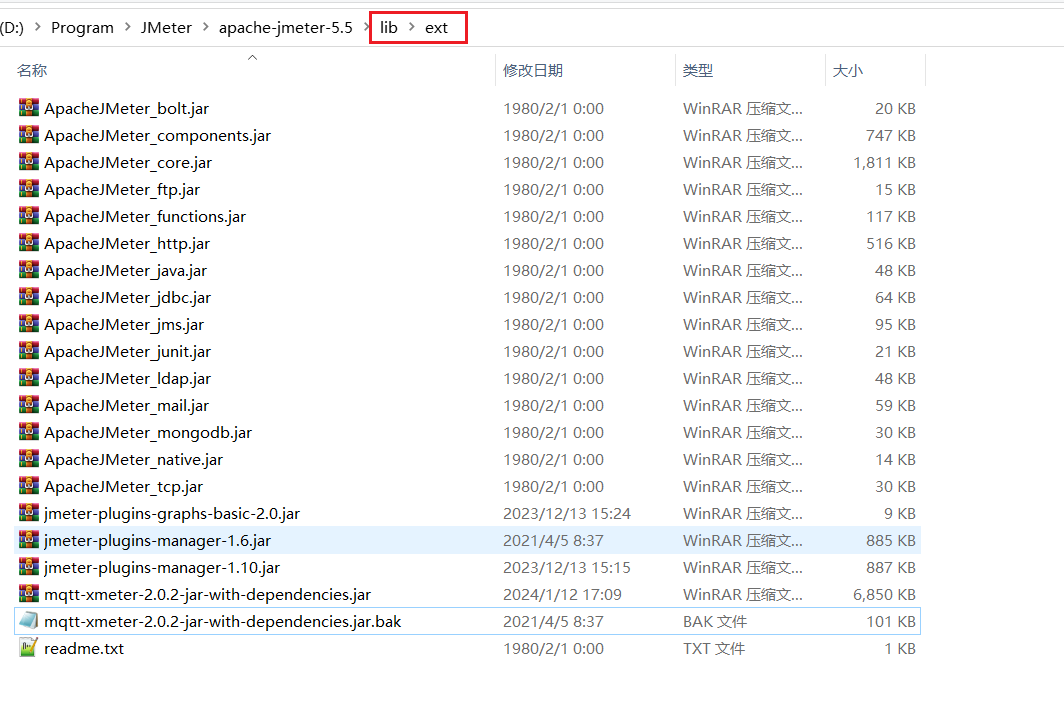Click the ApacheJMeter_jdbc.jar file icon
This screenshot has width=1064, height=710.
[28, 297]
